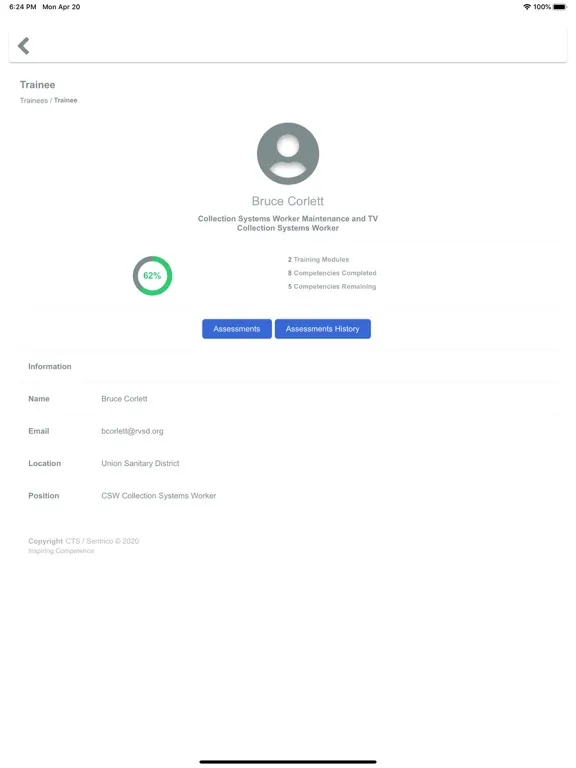Click the current Trainee breadcrumb
The image size is (576, 768).
pyautogui.click(x=66, y=100)
